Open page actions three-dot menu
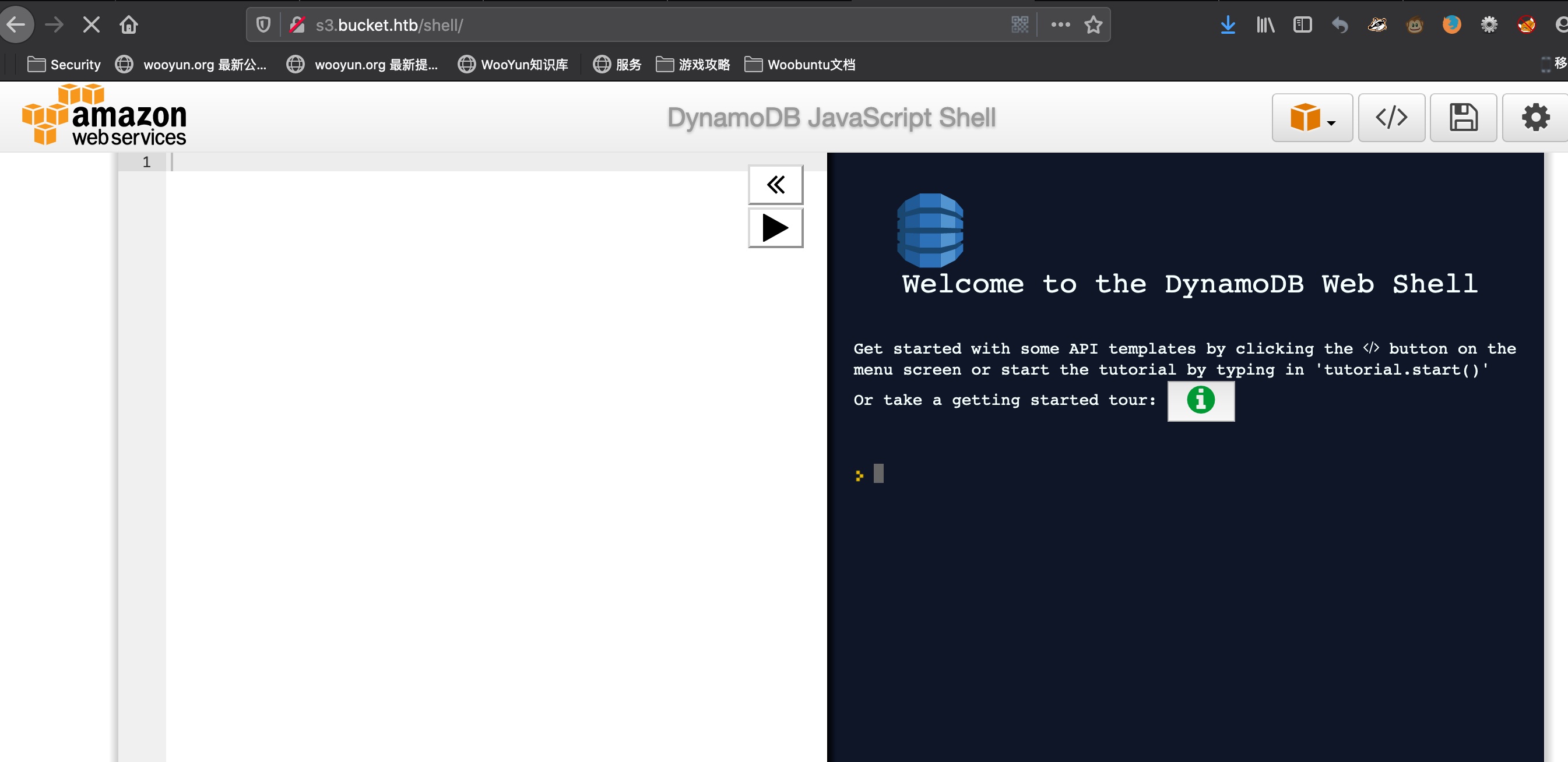The image size is (1568, 762). click(1060, 25)
